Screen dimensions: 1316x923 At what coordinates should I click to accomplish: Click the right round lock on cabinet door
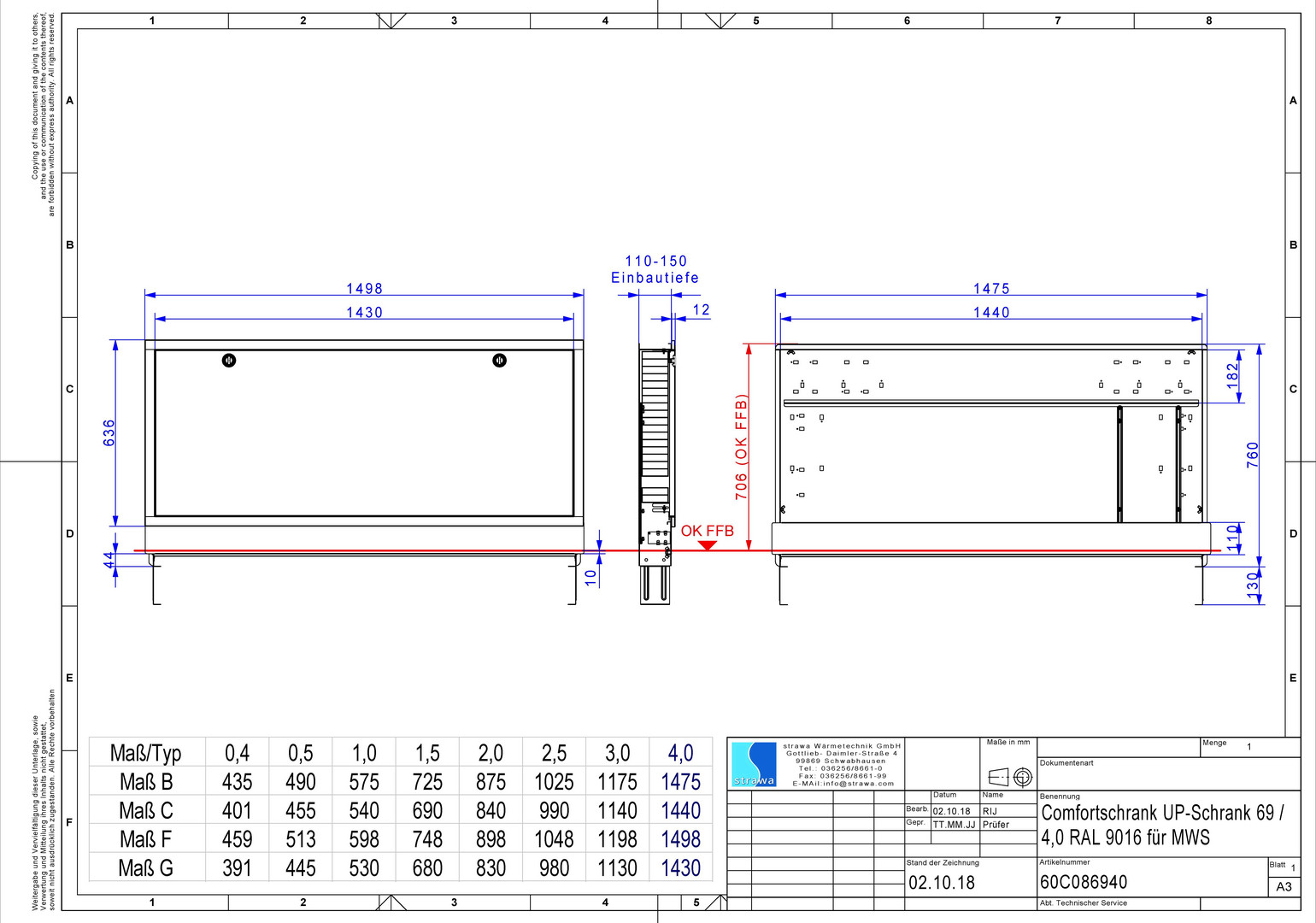point(500,361)
